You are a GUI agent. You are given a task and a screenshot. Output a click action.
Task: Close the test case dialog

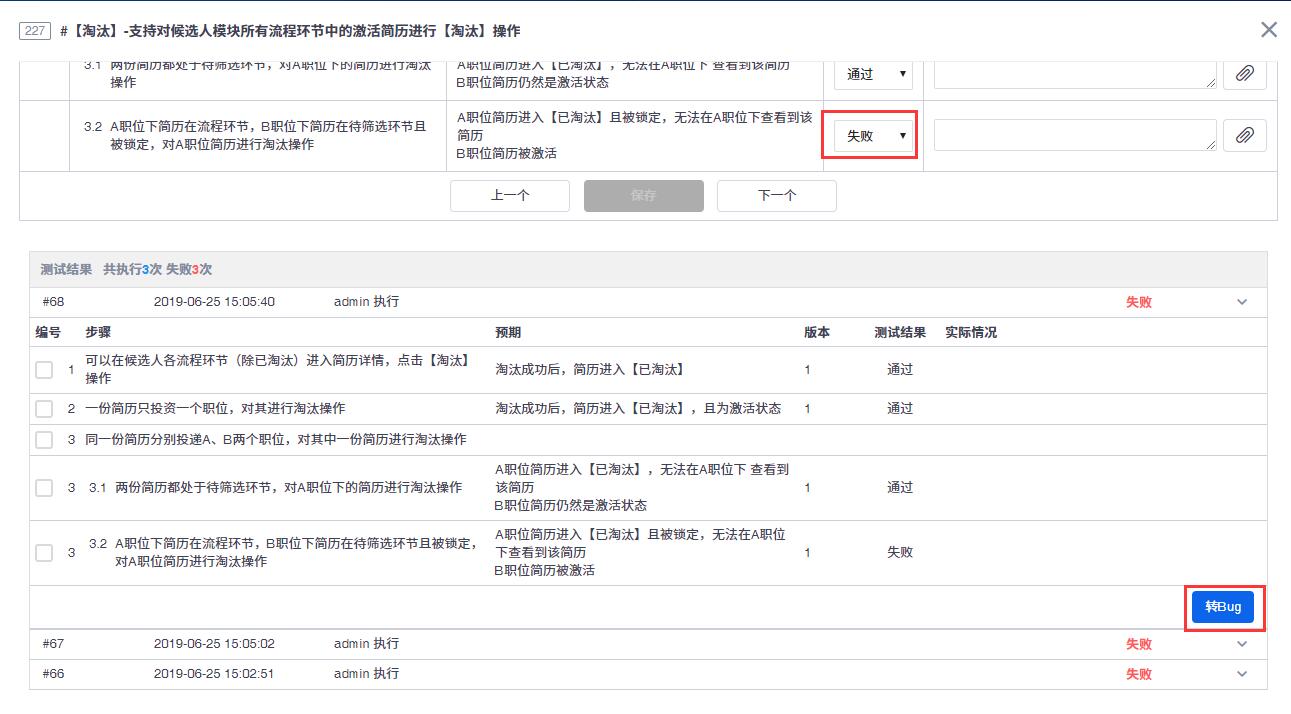click(x=1268, y=30)
